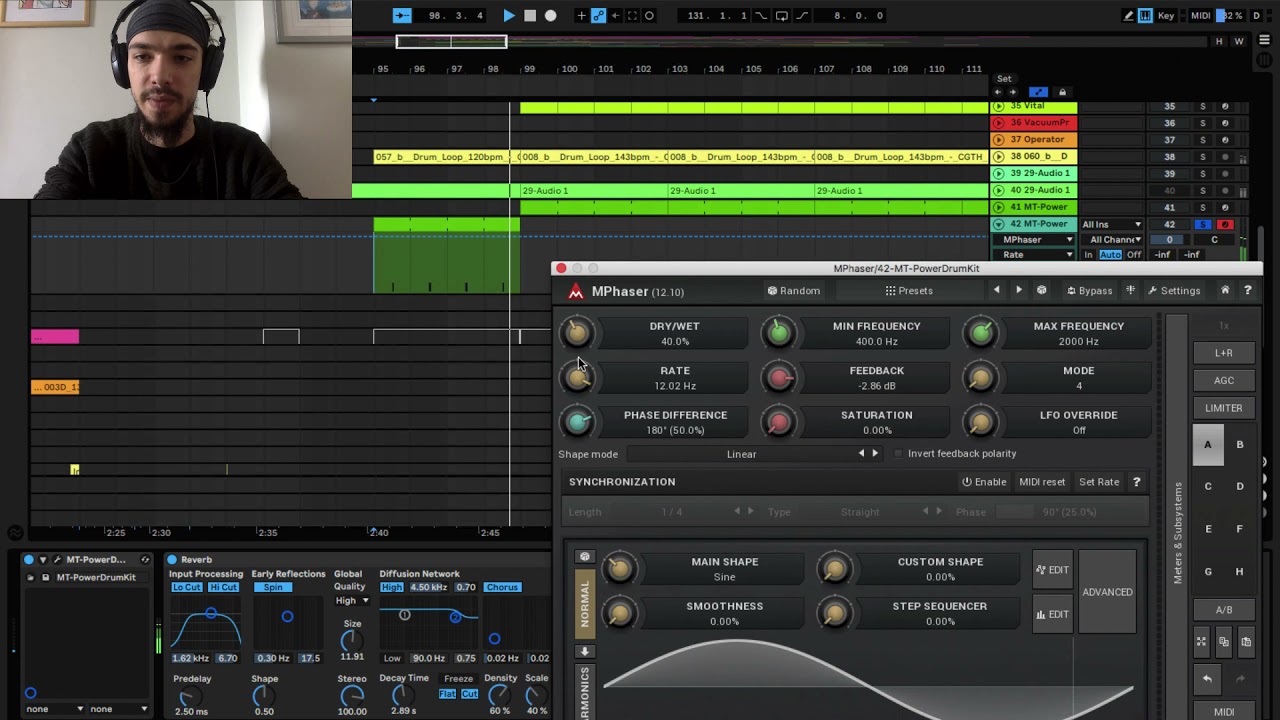Click the H optimize height button
Image resolution: width=1280 pixels, height=720 pixels.
(x=1219, y=41)
